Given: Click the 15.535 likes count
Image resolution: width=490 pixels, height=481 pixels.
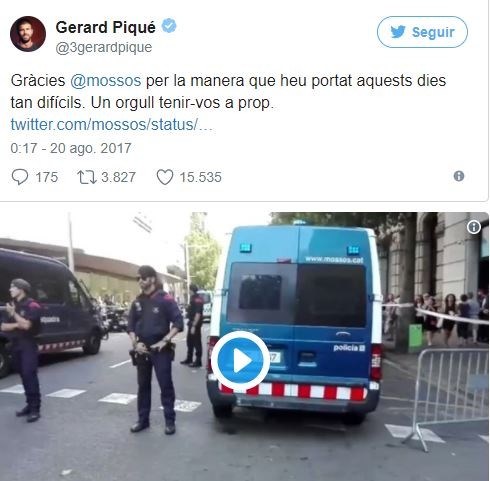Looking at the screenshot, I should pyautogui.click(x=200, y=177).
